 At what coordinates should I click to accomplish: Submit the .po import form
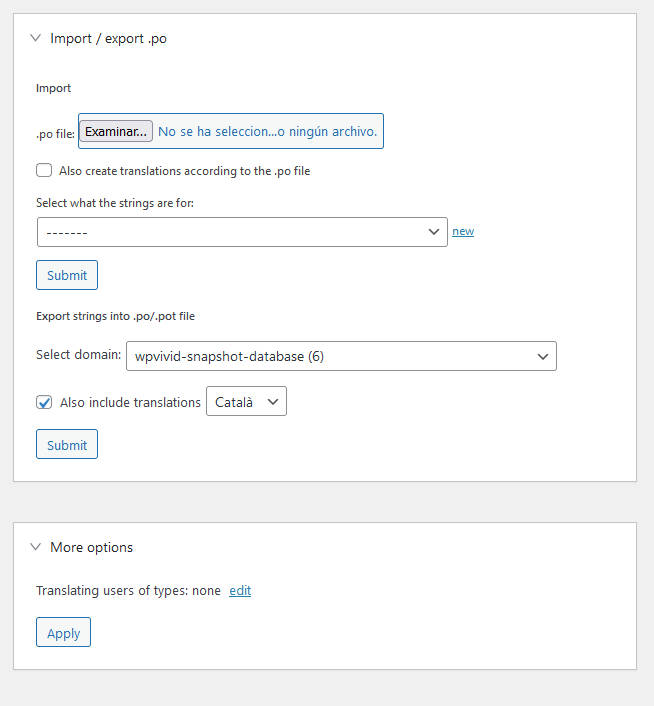click(x=67, y=275)
